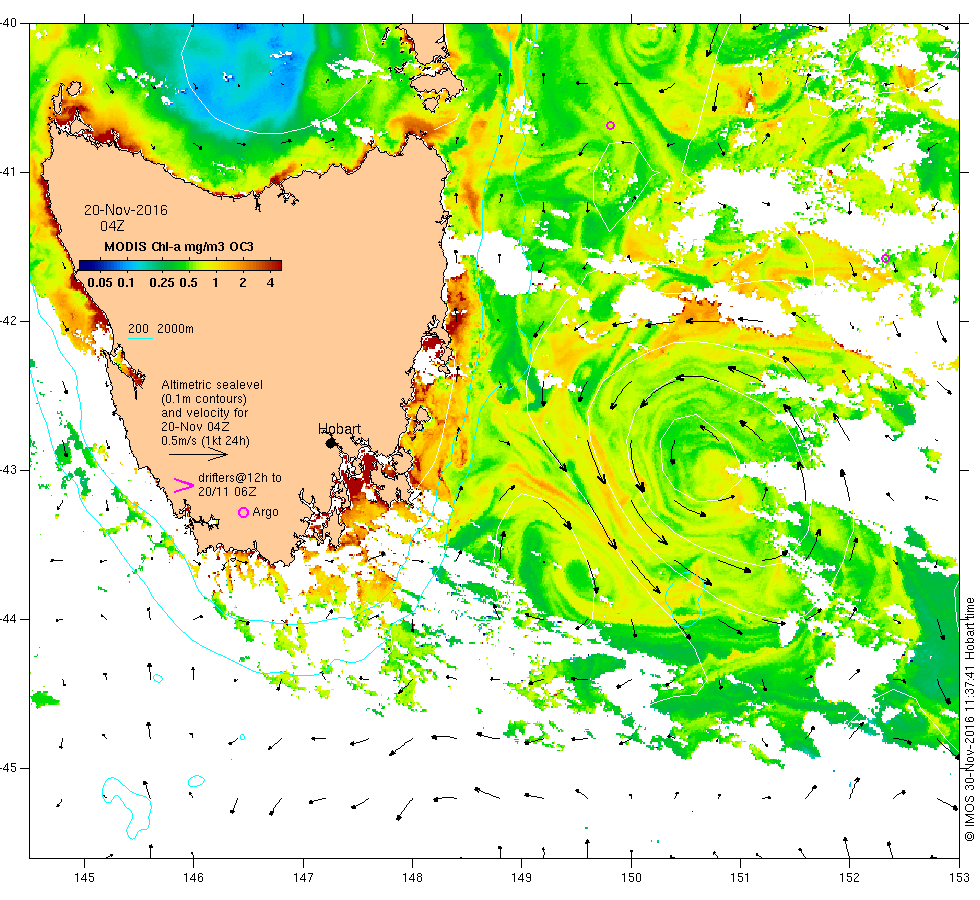Click longitude axis label '150'
This screenshot has height=900, width=980.
631,878
